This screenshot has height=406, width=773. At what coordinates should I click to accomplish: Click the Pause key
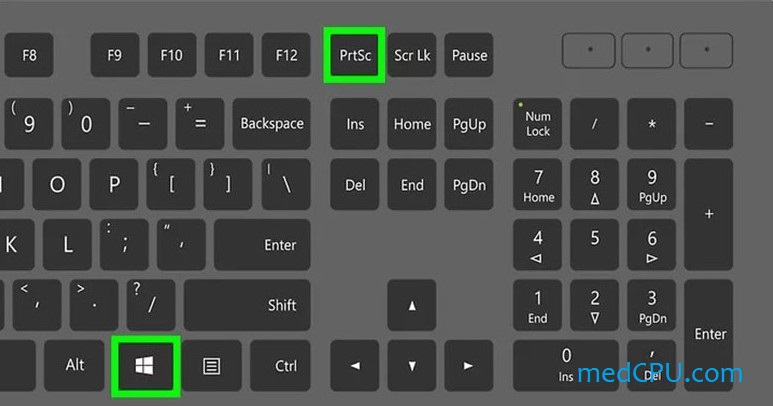coord(469,55)
